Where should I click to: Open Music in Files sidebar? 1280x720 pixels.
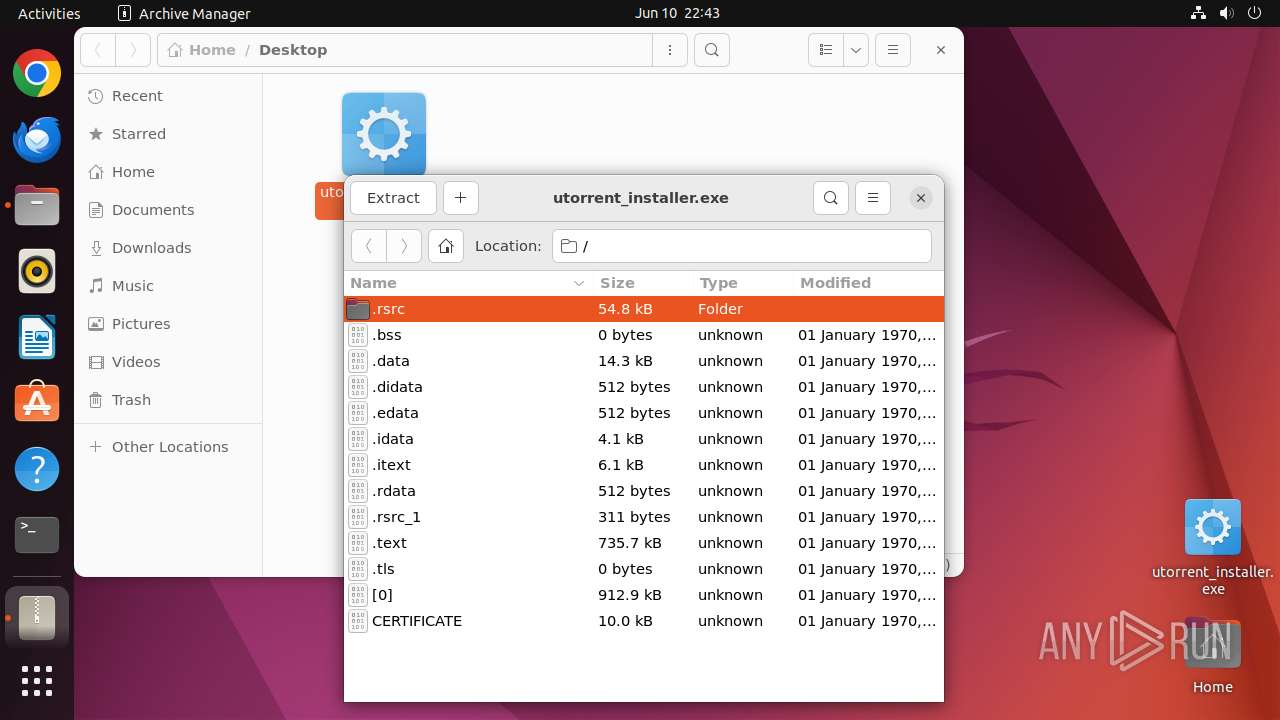point(168,286)
